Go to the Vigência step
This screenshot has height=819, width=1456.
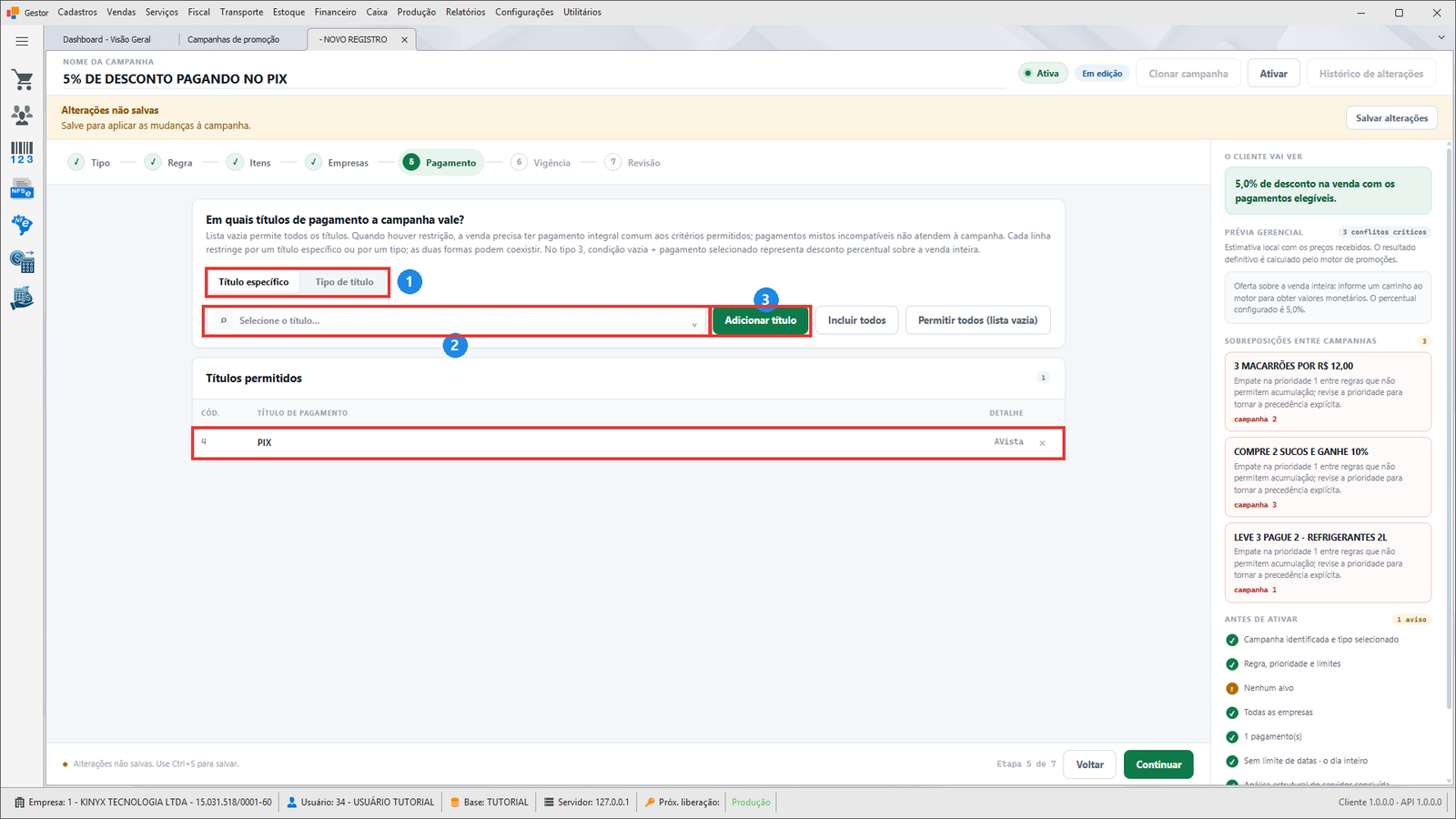click(x=541, y=162)
